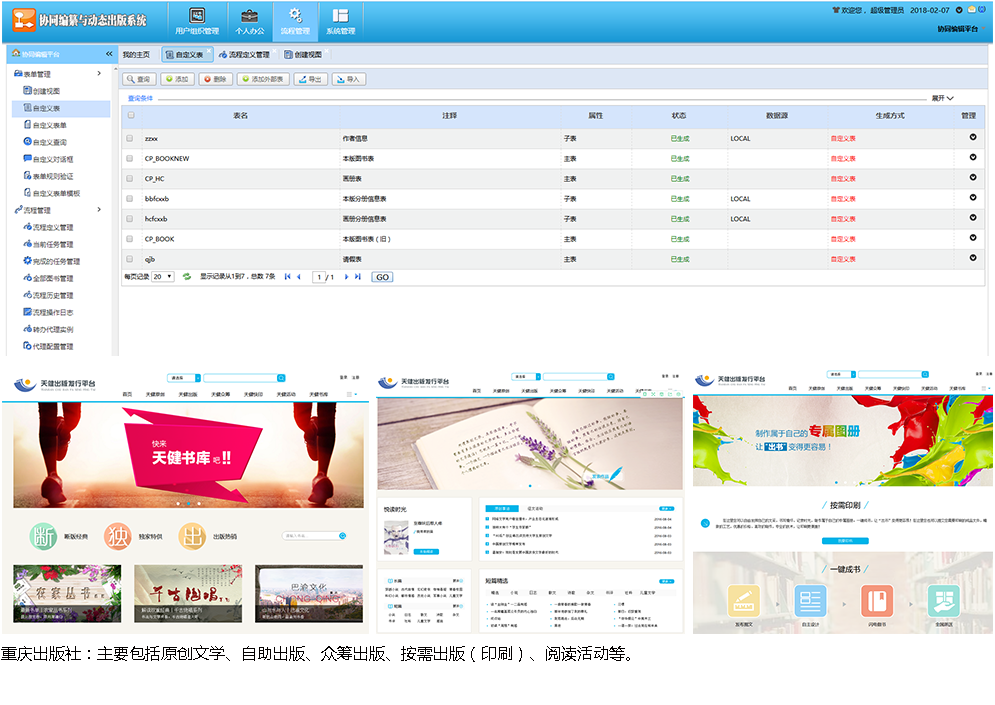The width and height of the screenshot is (995, 705).
Task: Open the 用户组织管理 module icon
Action: click(197, 16)
